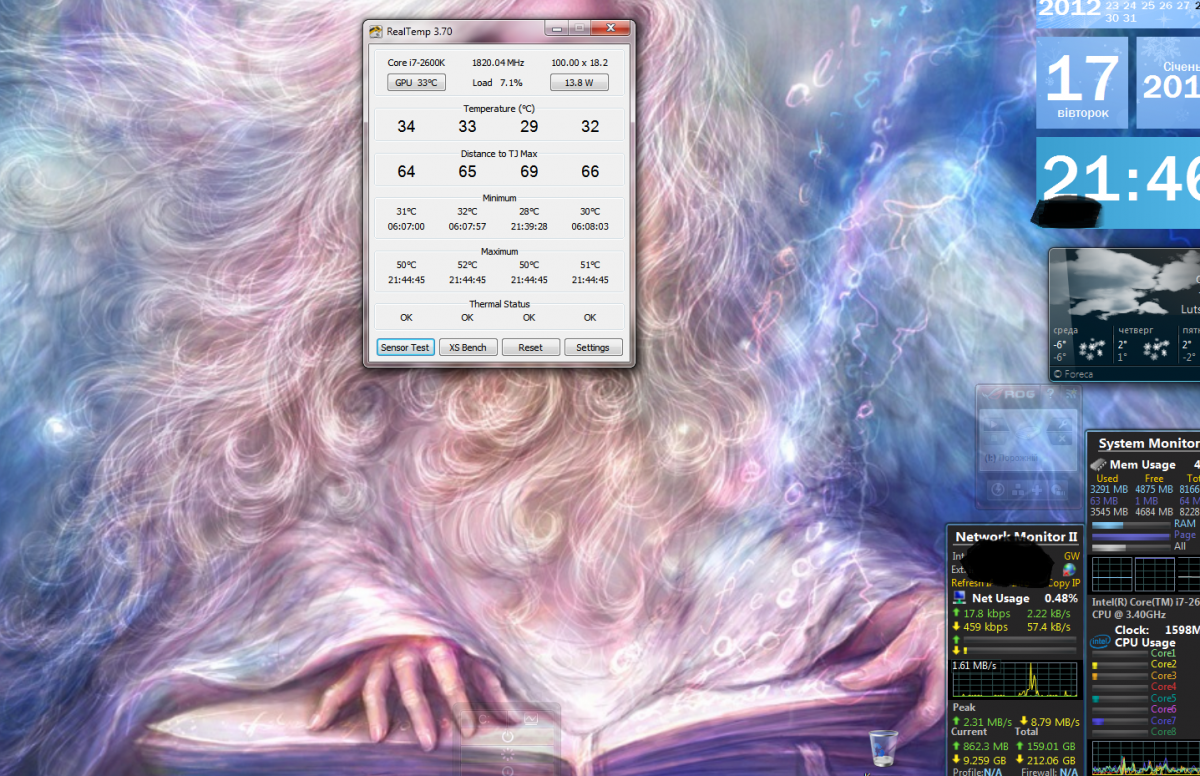The height and width of the screenshot is (776, 1200).
Task: Click the Intel logo beside CPU Usage
Action: (x=1101, y=642)
